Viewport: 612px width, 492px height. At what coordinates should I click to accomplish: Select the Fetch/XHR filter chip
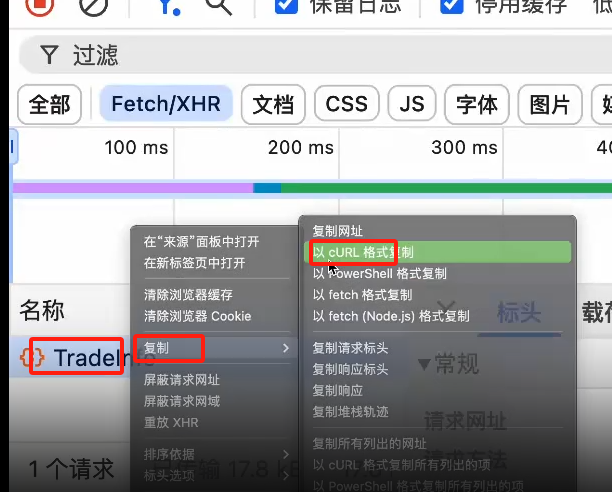[166, 104]
